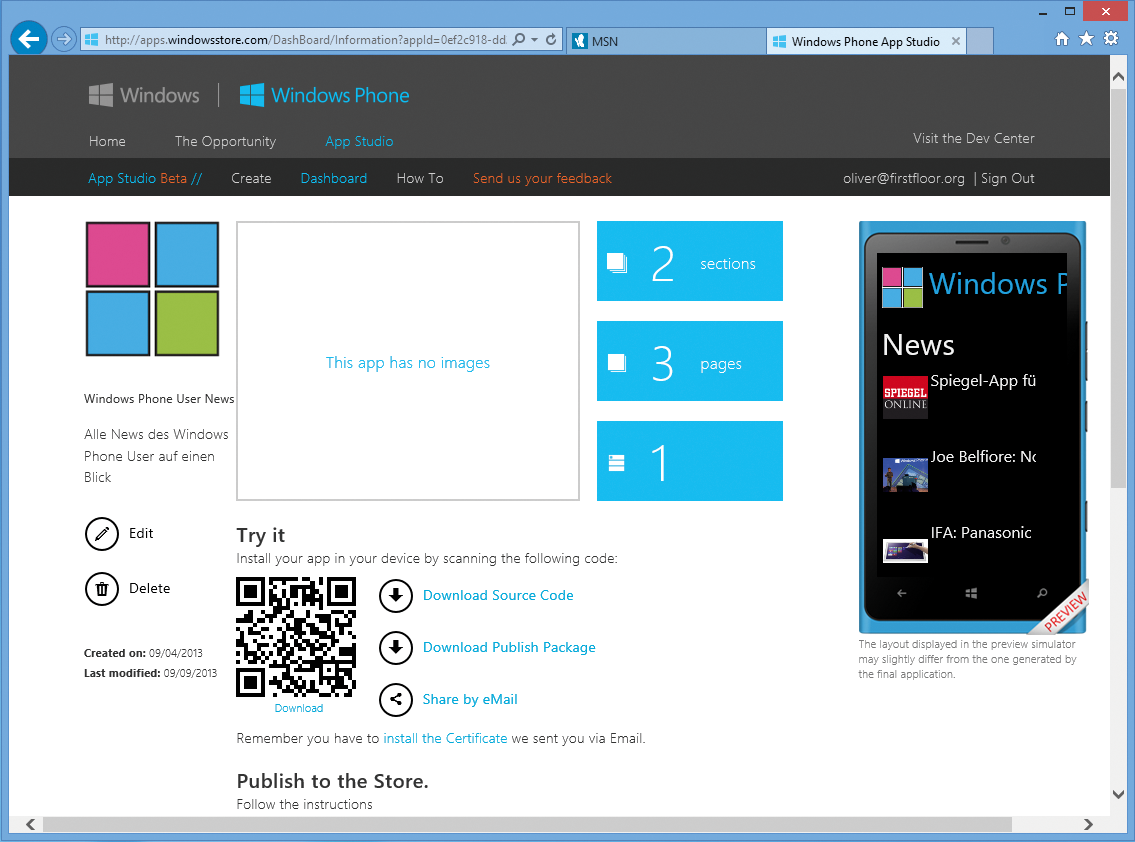Click horizontal scrollbar left arrow
Screen dimensions: 1135x842
30,825
